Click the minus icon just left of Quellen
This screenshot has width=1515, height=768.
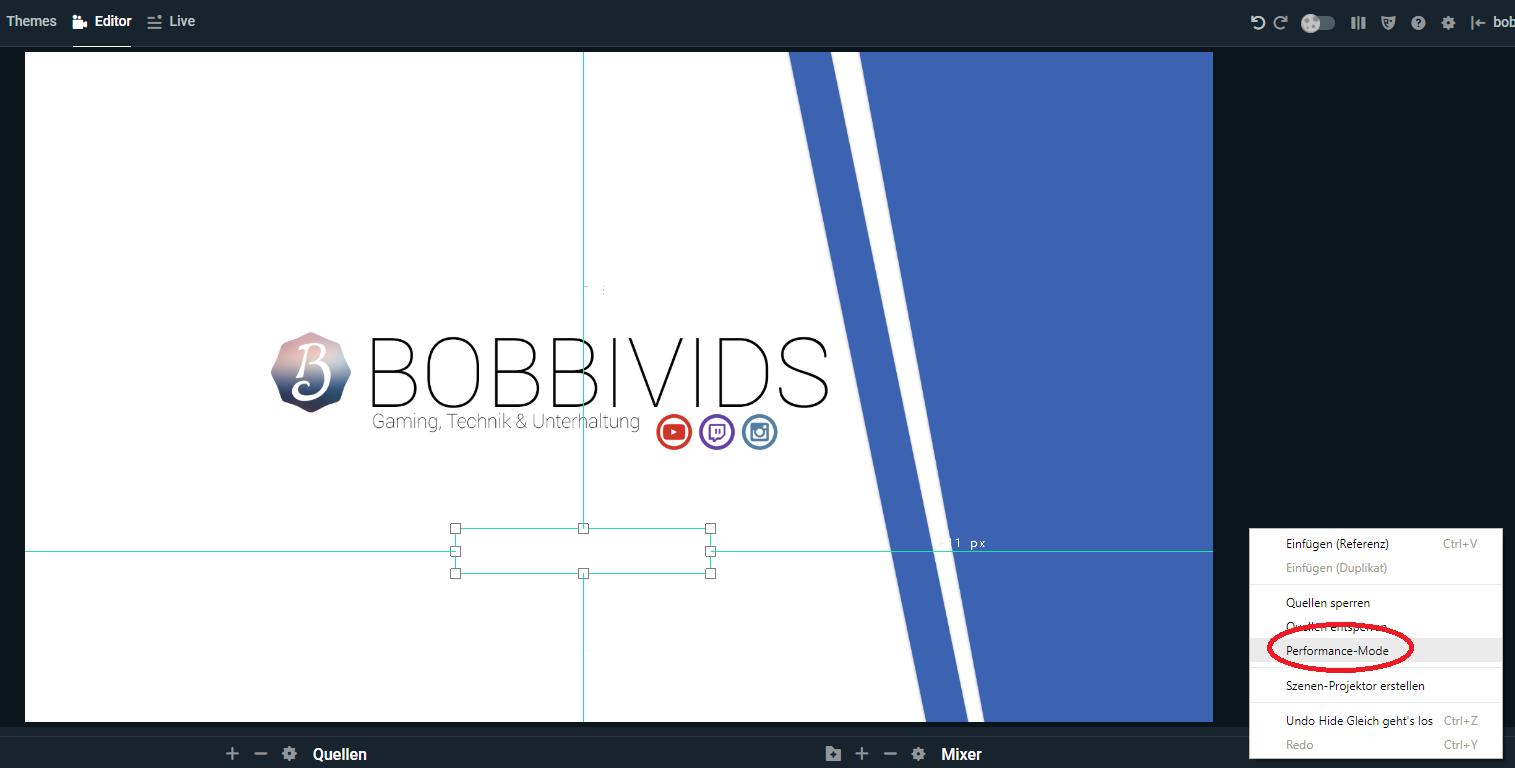coord(261,754)
